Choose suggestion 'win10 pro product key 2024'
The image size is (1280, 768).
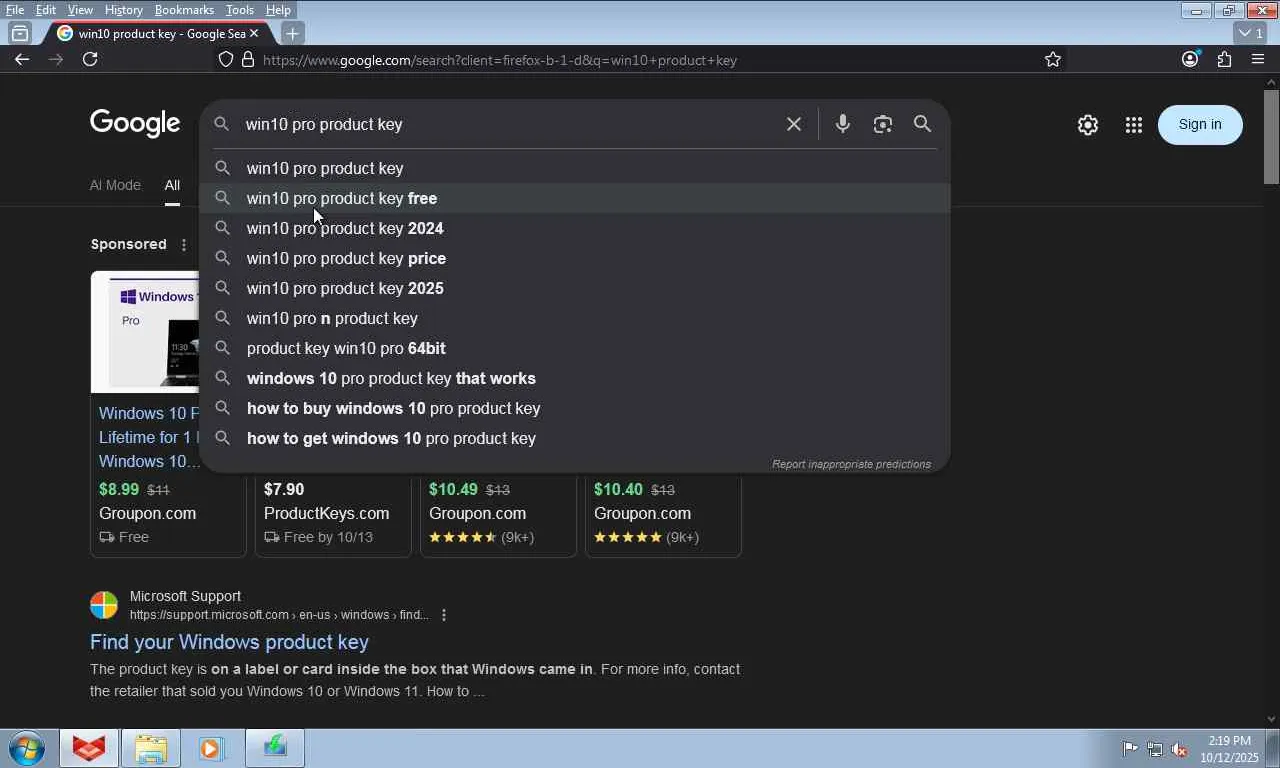pos(575,228)
